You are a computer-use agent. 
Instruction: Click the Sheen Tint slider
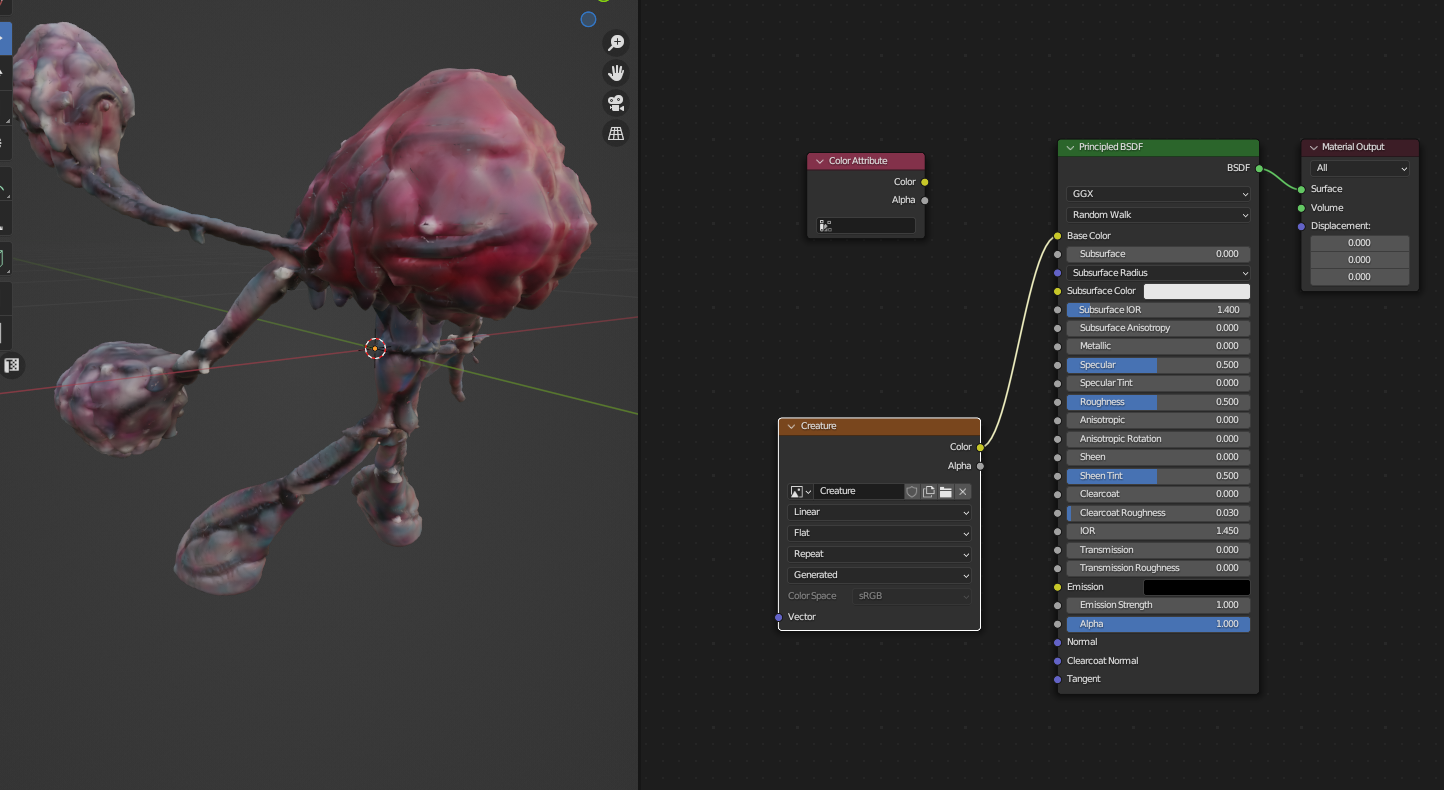[1158, 476]
